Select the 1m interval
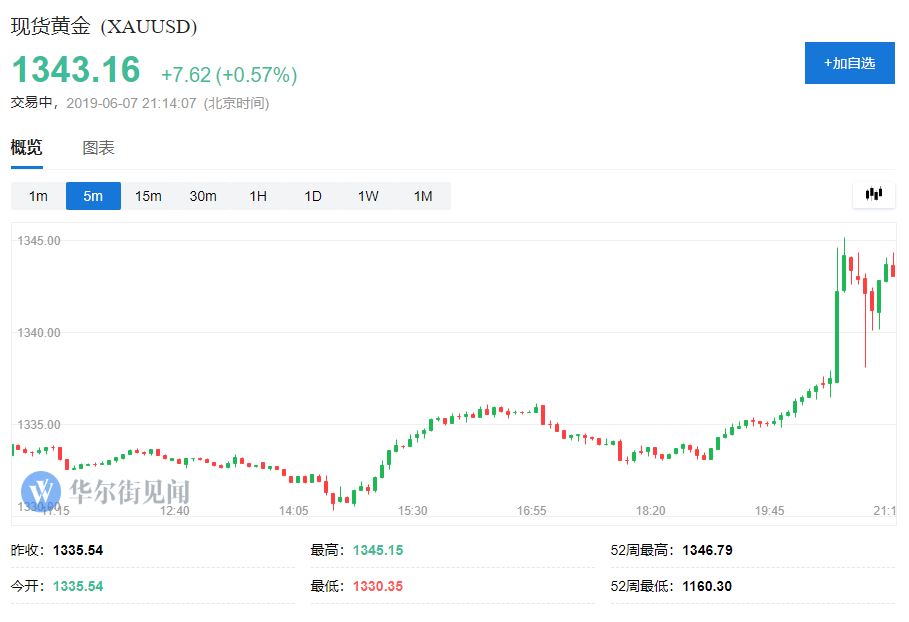This screenshot has height=622, width=909. point(38,196)
